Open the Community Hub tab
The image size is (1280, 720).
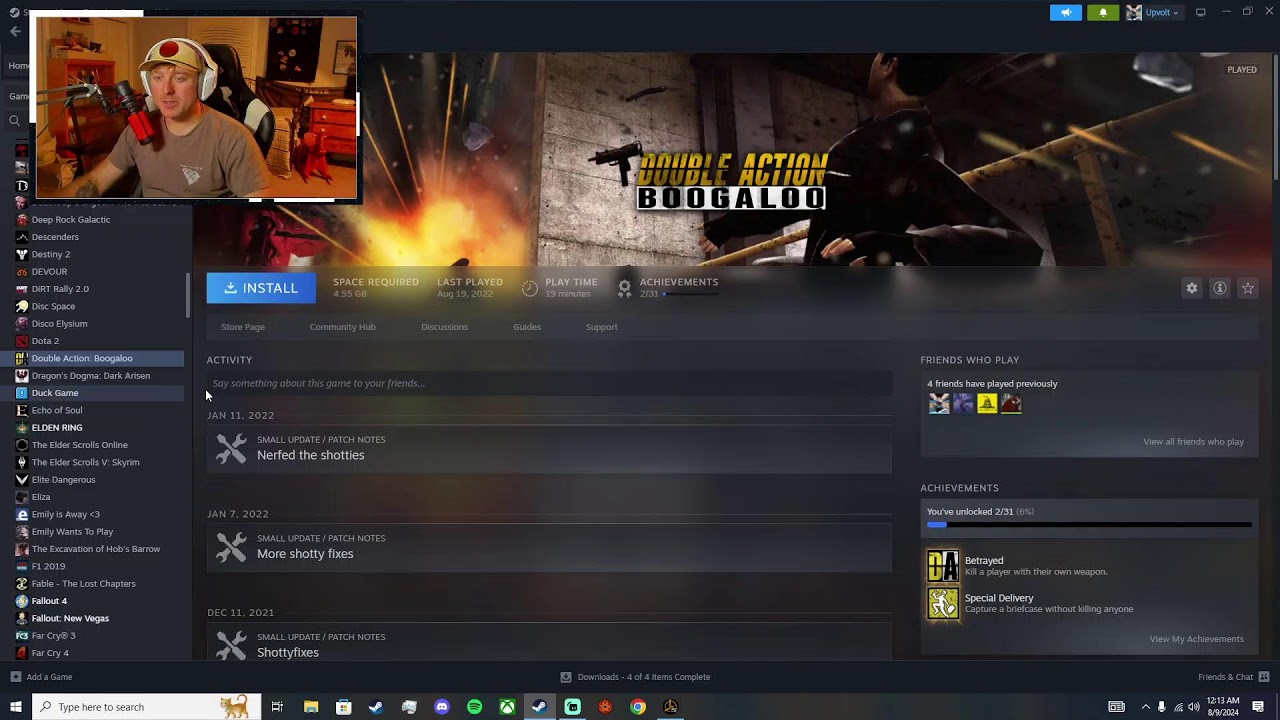(343, 327)
